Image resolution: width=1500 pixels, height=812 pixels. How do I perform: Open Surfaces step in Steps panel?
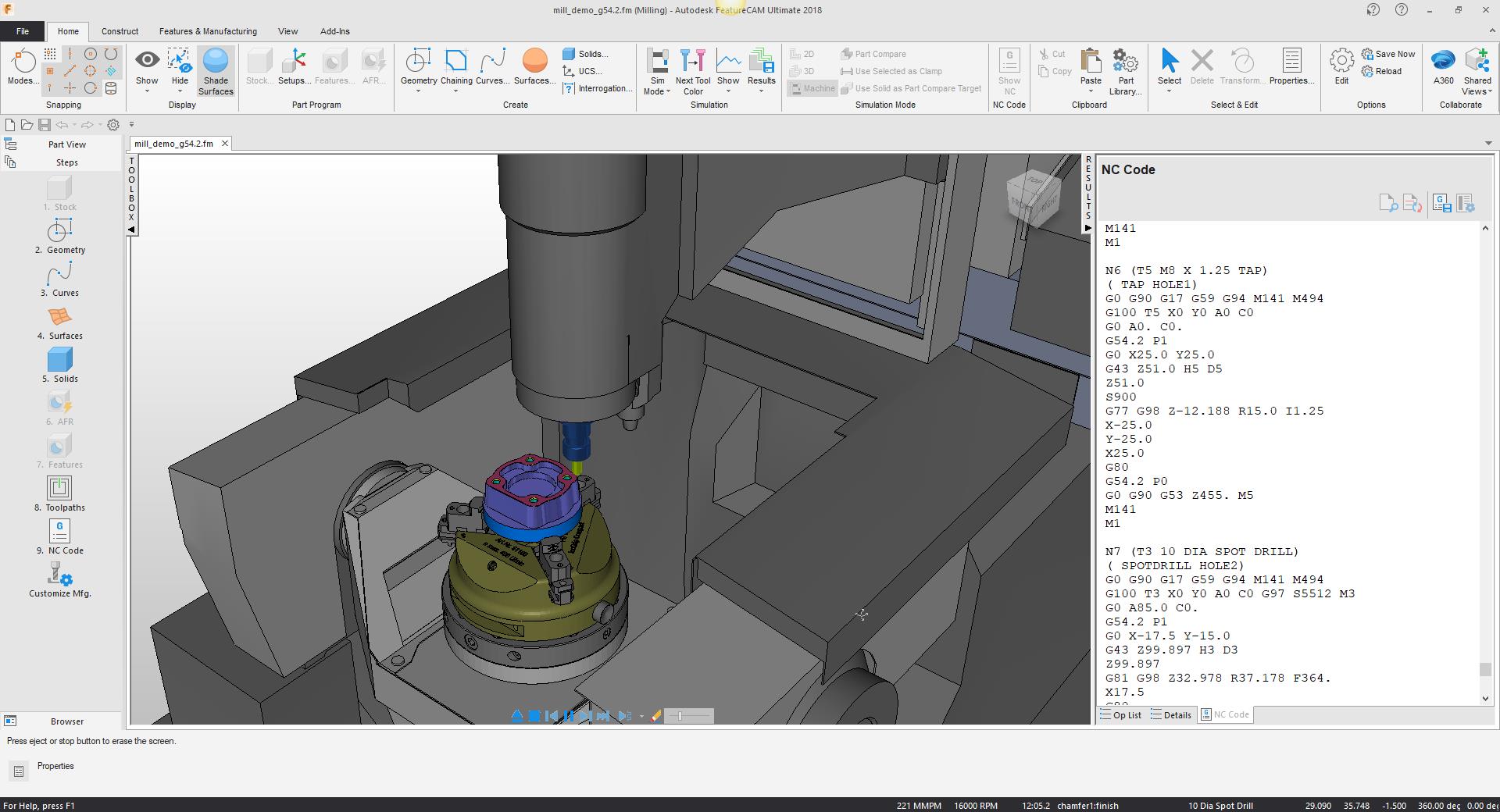point(60,322)
